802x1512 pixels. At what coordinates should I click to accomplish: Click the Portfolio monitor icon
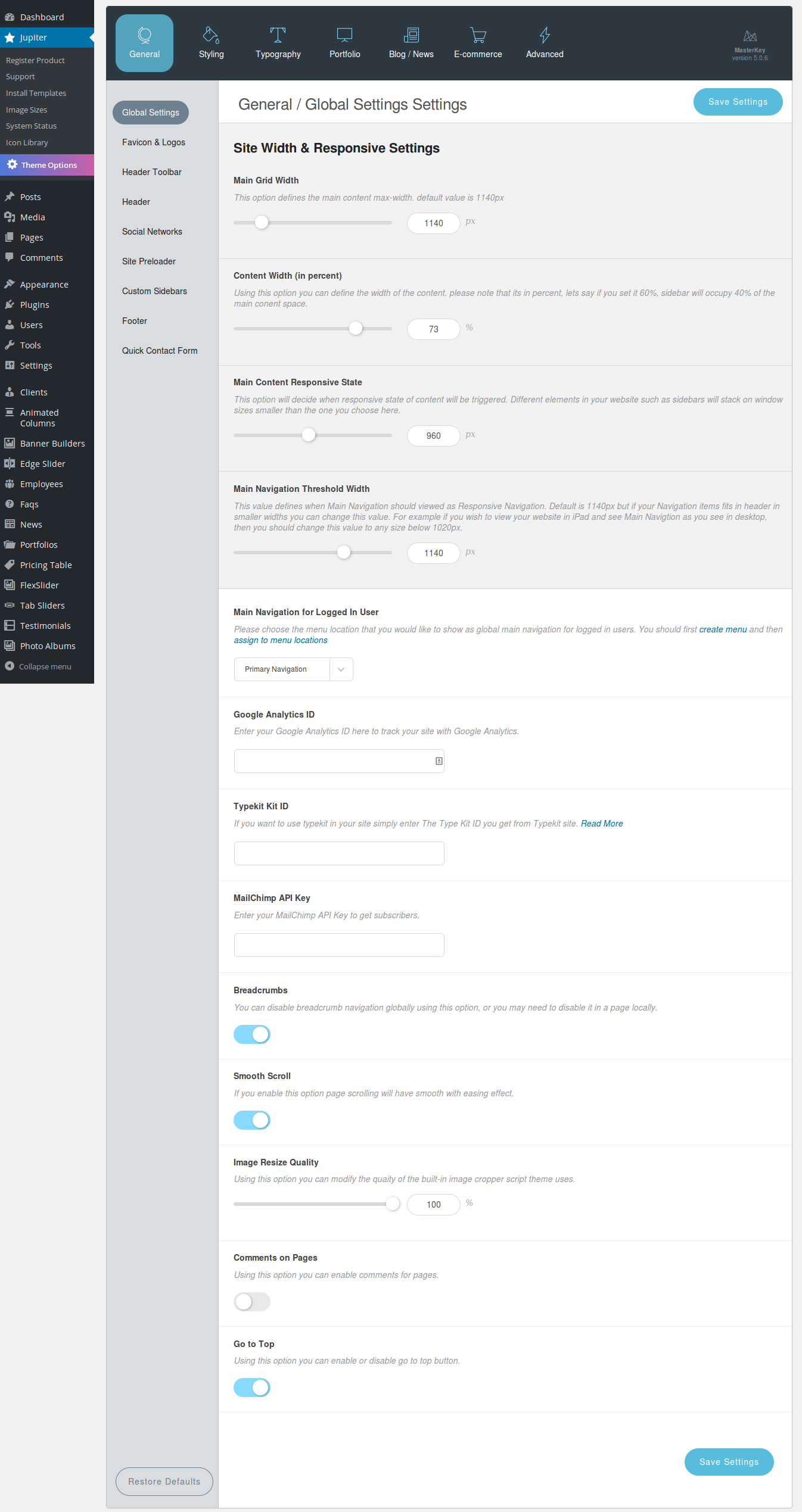click(344, 36)
